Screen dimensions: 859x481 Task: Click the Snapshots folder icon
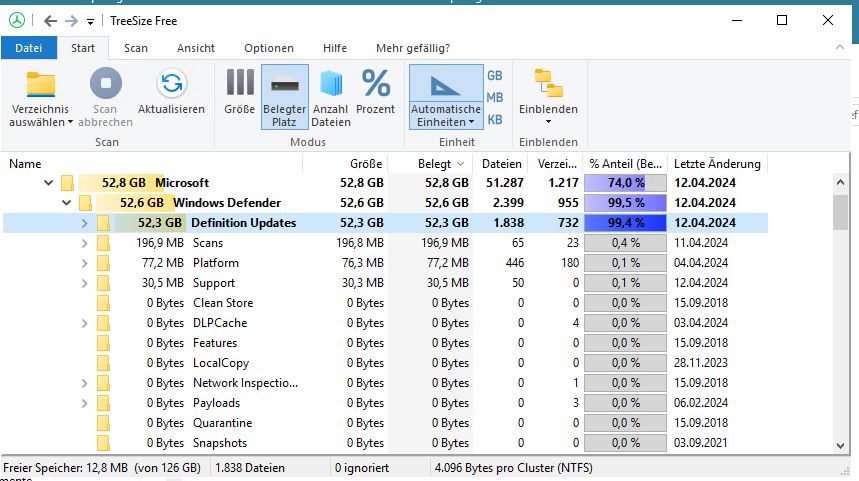coord(103,443)
